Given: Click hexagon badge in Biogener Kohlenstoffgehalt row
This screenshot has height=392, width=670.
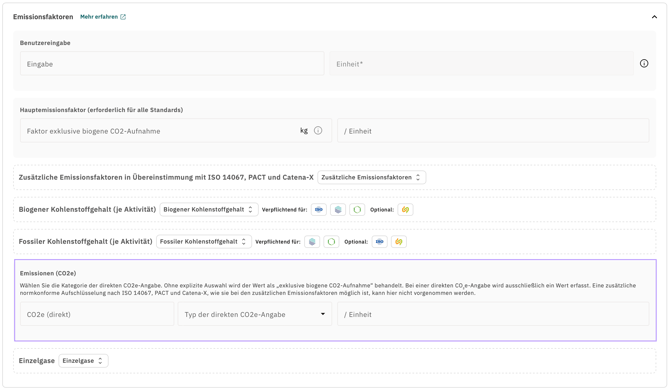Looking at the screenshot, I should click(x=338, y=209).
